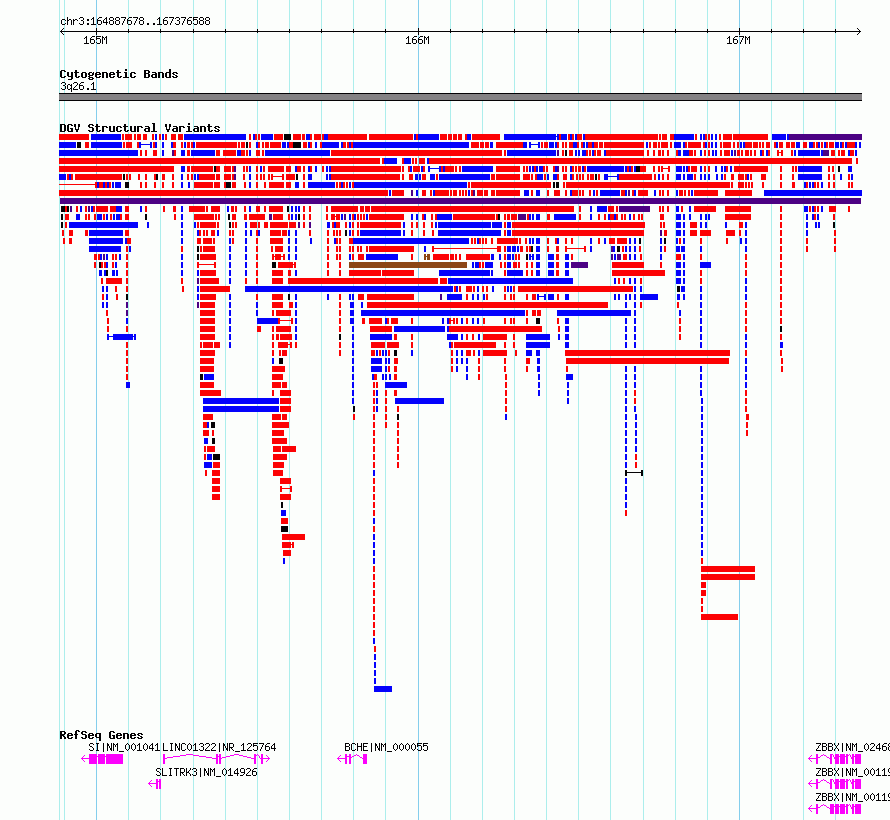Select the BCHE gene glyph
The width and height of the screenshot is (890, 820).
(352, 759)
